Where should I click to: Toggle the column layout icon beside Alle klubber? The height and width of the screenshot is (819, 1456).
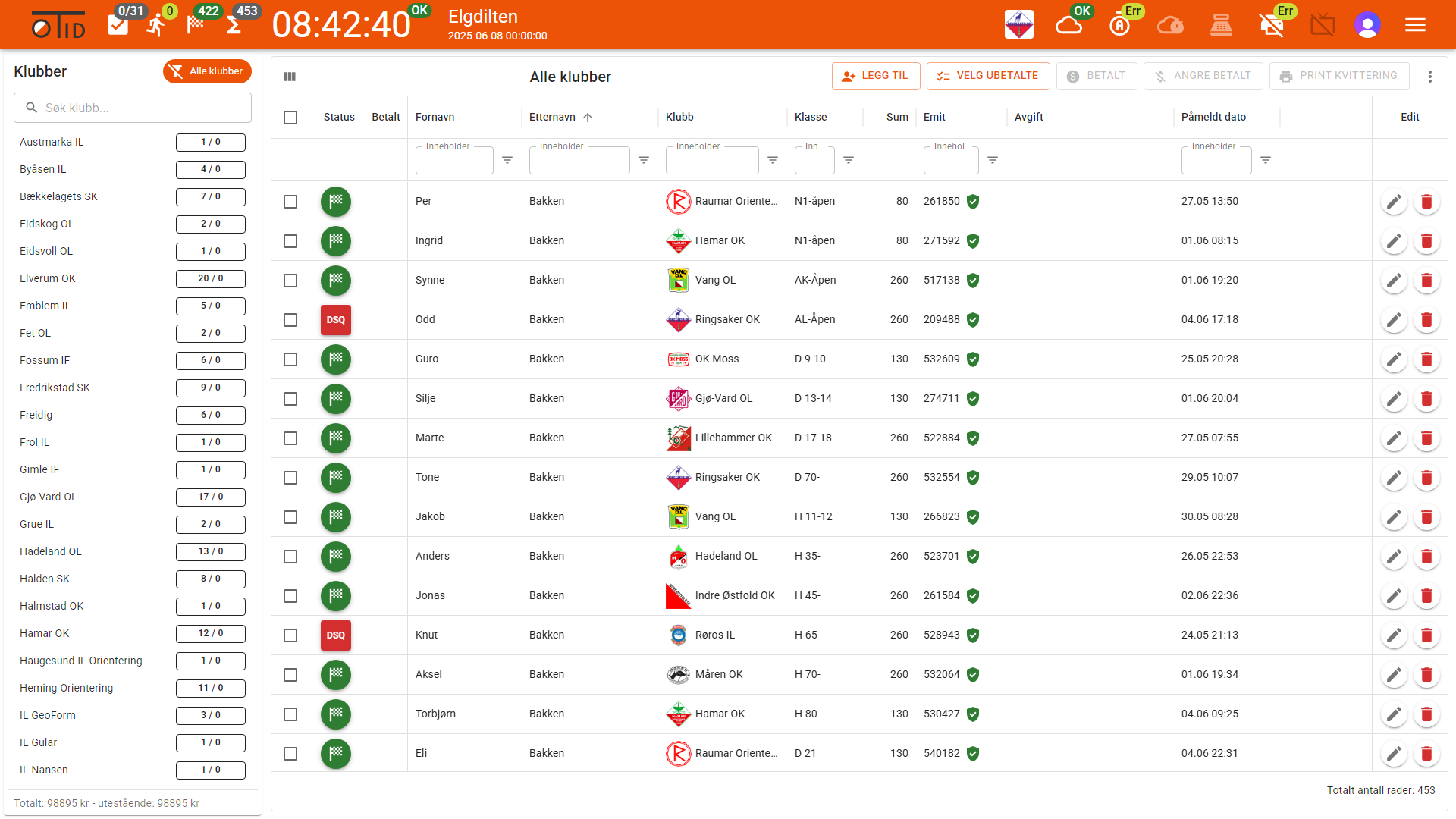click(x=290, y=77)
